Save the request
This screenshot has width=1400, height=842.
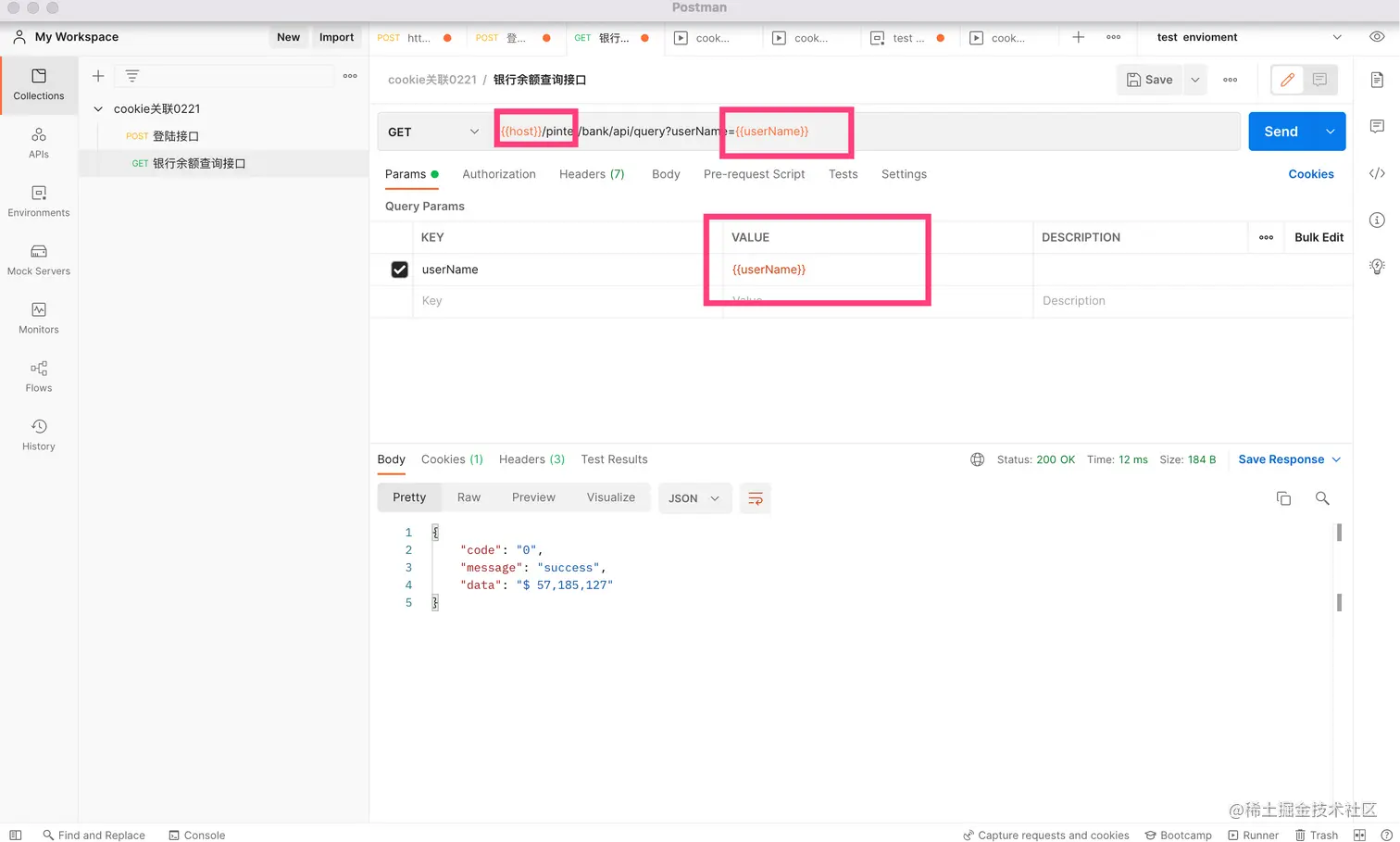click(1149, 80)
